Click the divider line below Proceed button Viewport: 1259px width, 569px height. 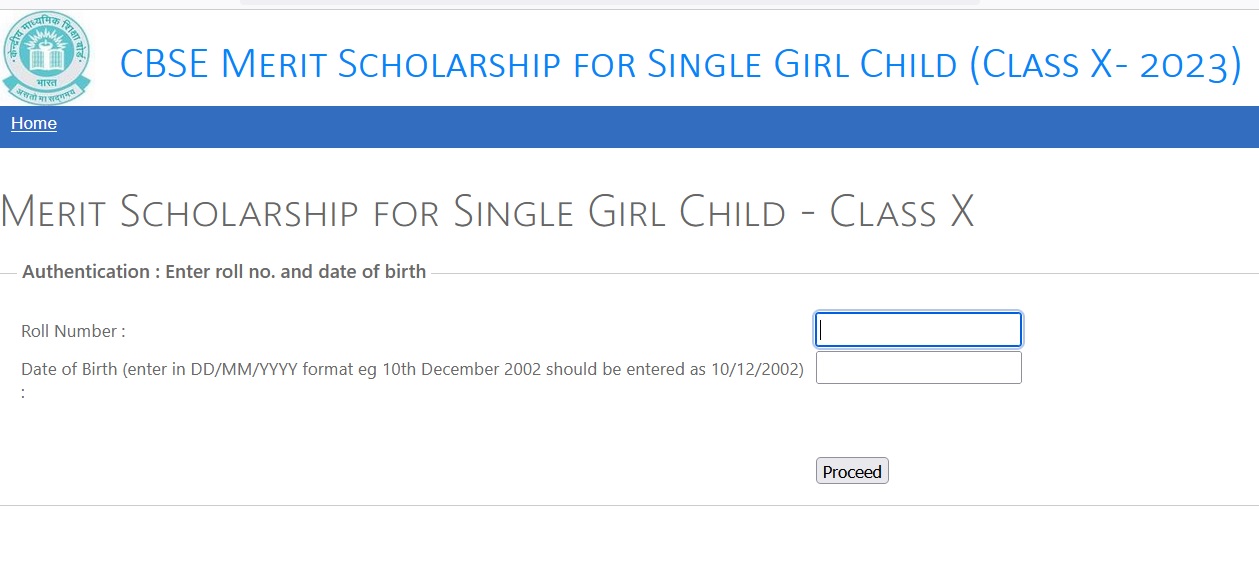[x=629, y=505]
